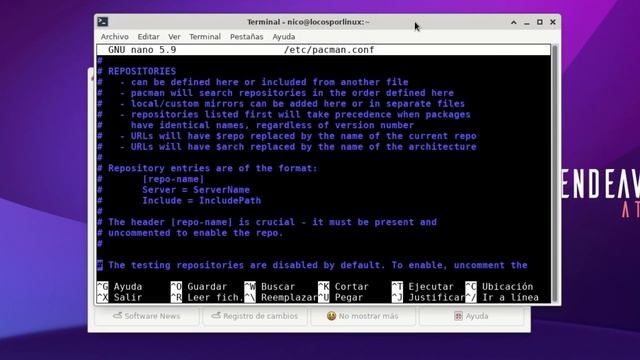Click the roll-up arrow window button
The width and height of the screenshot is (640, 360).
point(513,22)
